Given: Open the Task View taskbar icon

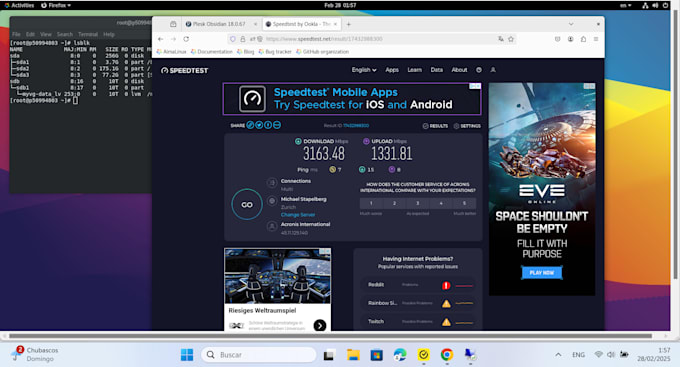Looking at the screenshot, I should pyautogui.click(x=329, y=355).
